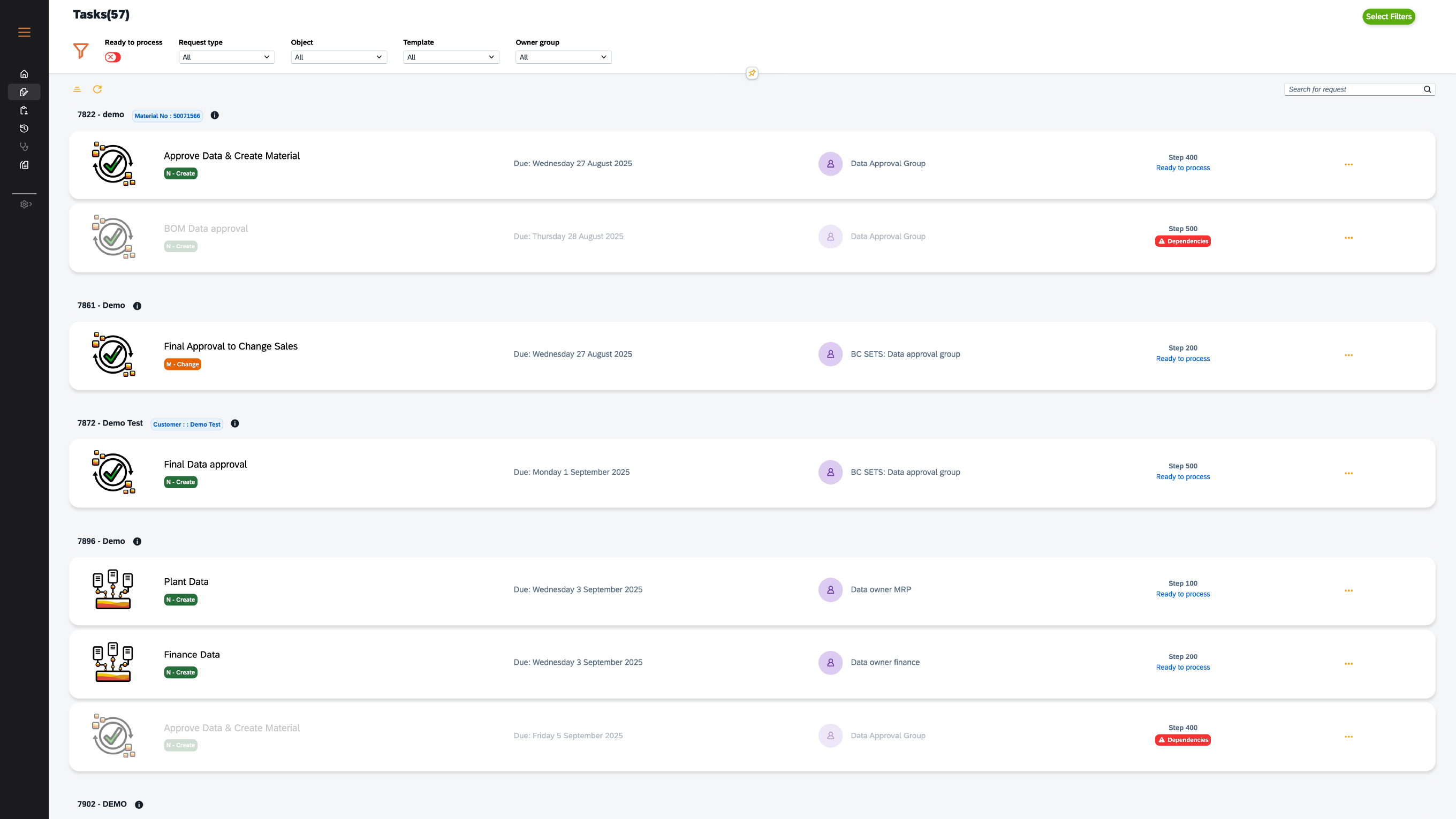The height and width of the screenshot is (819, 1456).
Task: Toggle the Ready to process switch
Action: [x=112, y=57]
